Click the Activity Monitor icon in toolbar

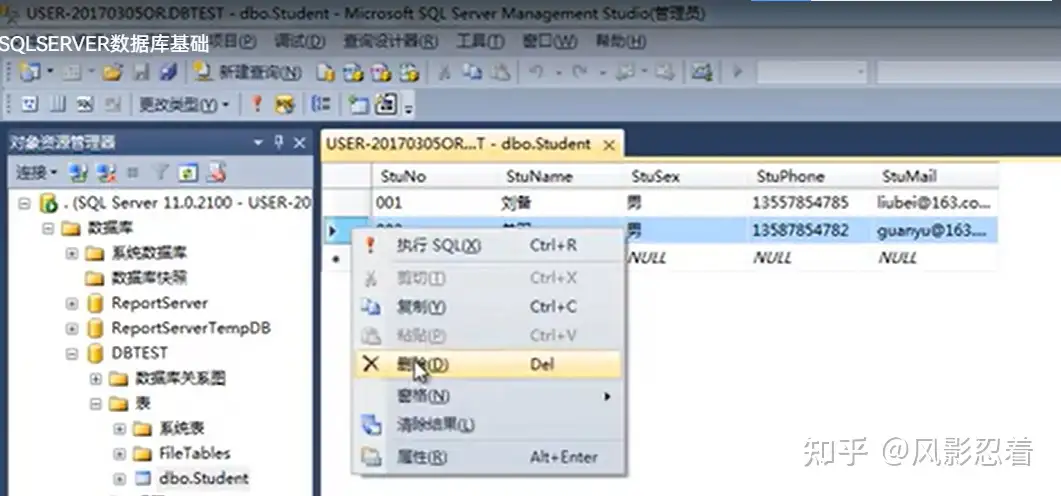702,72
